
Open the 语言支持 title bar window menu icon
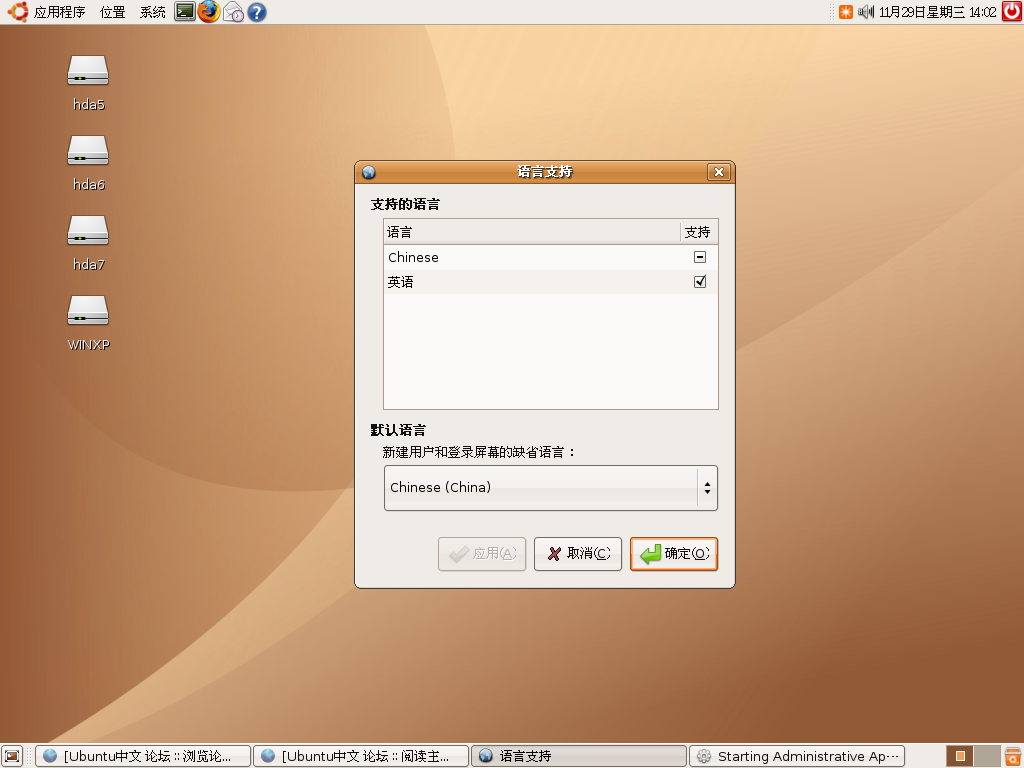click(x=369, y=172)
